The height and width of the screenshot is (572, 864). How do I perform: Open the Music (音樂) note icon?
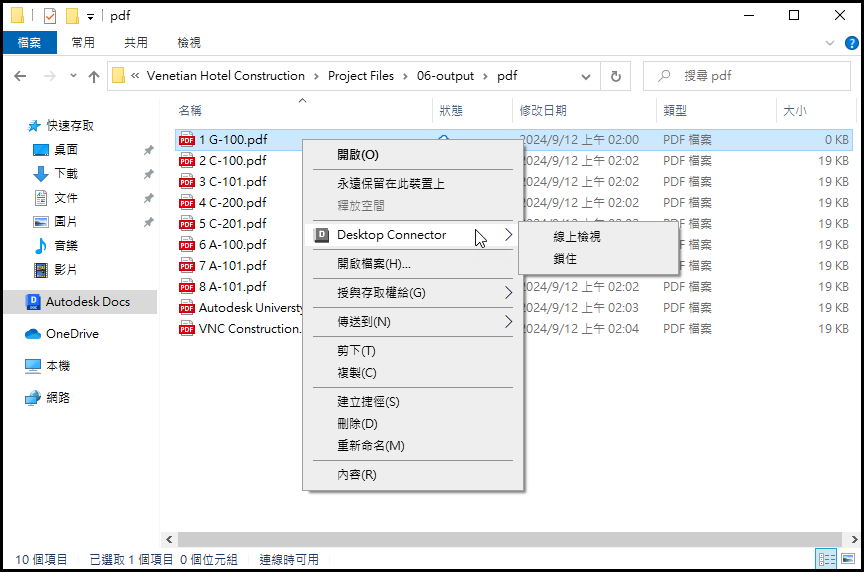[41, 246]
